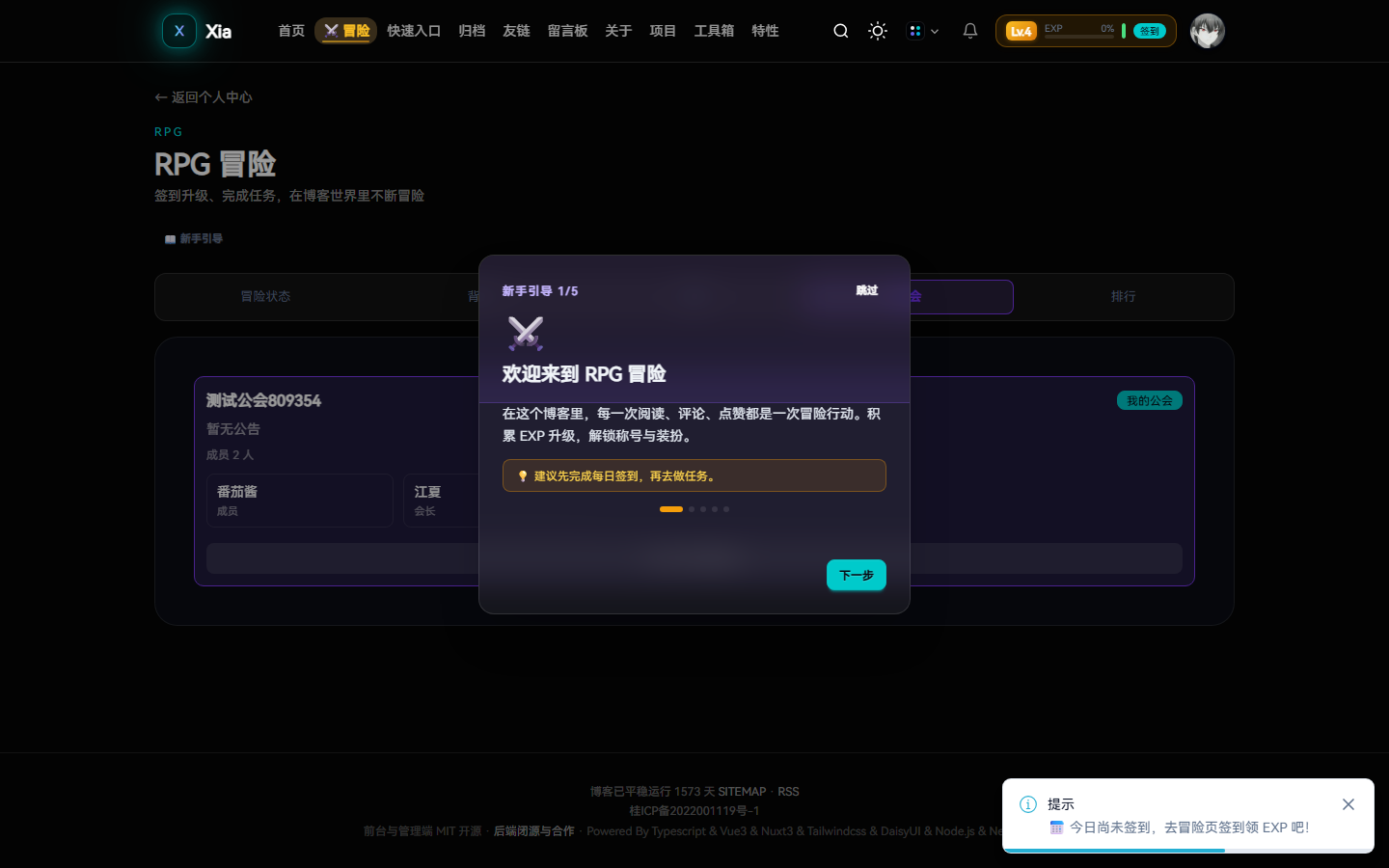Open the search magnifier icon
Viewport: 1389px width, 868px height.
tap(841, 31)
